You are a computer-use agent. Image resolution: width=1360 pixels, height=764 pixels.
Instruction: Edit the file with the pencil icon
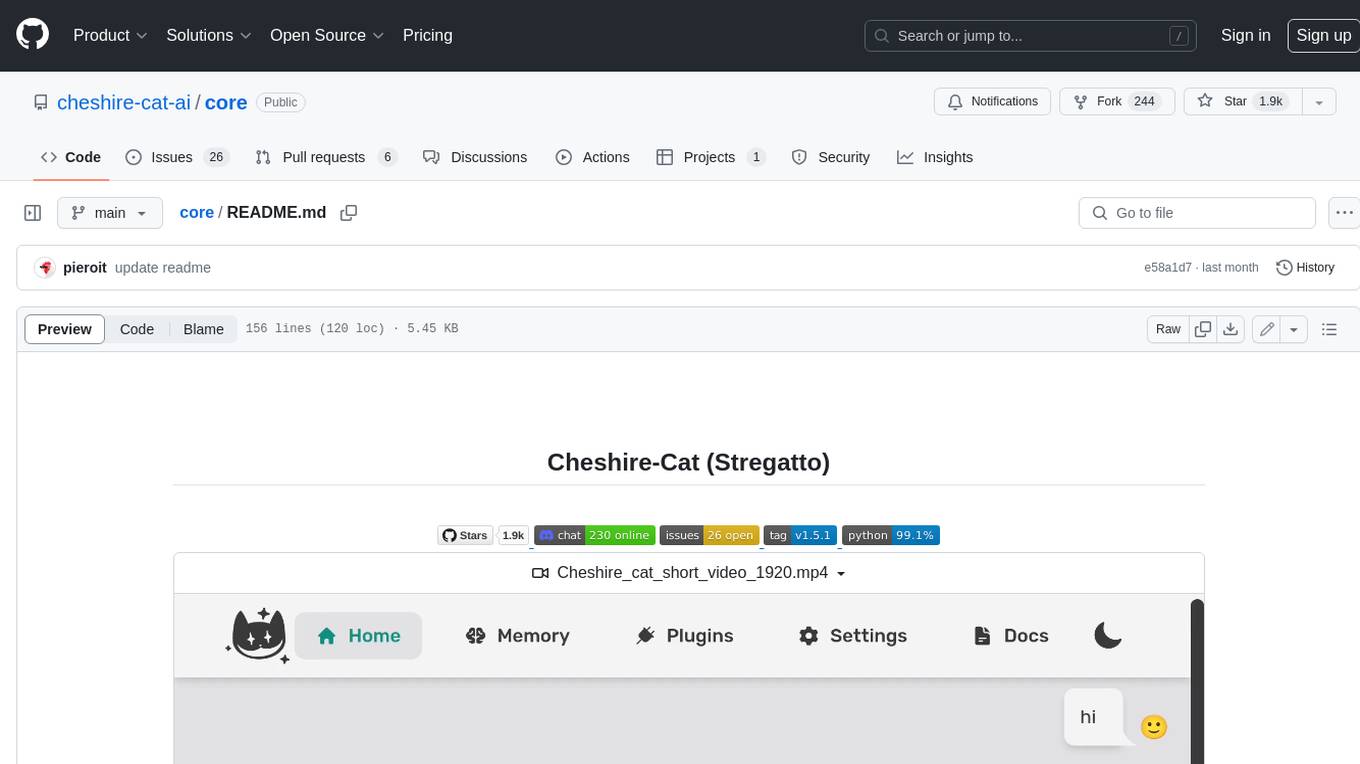coord(1267,329)
